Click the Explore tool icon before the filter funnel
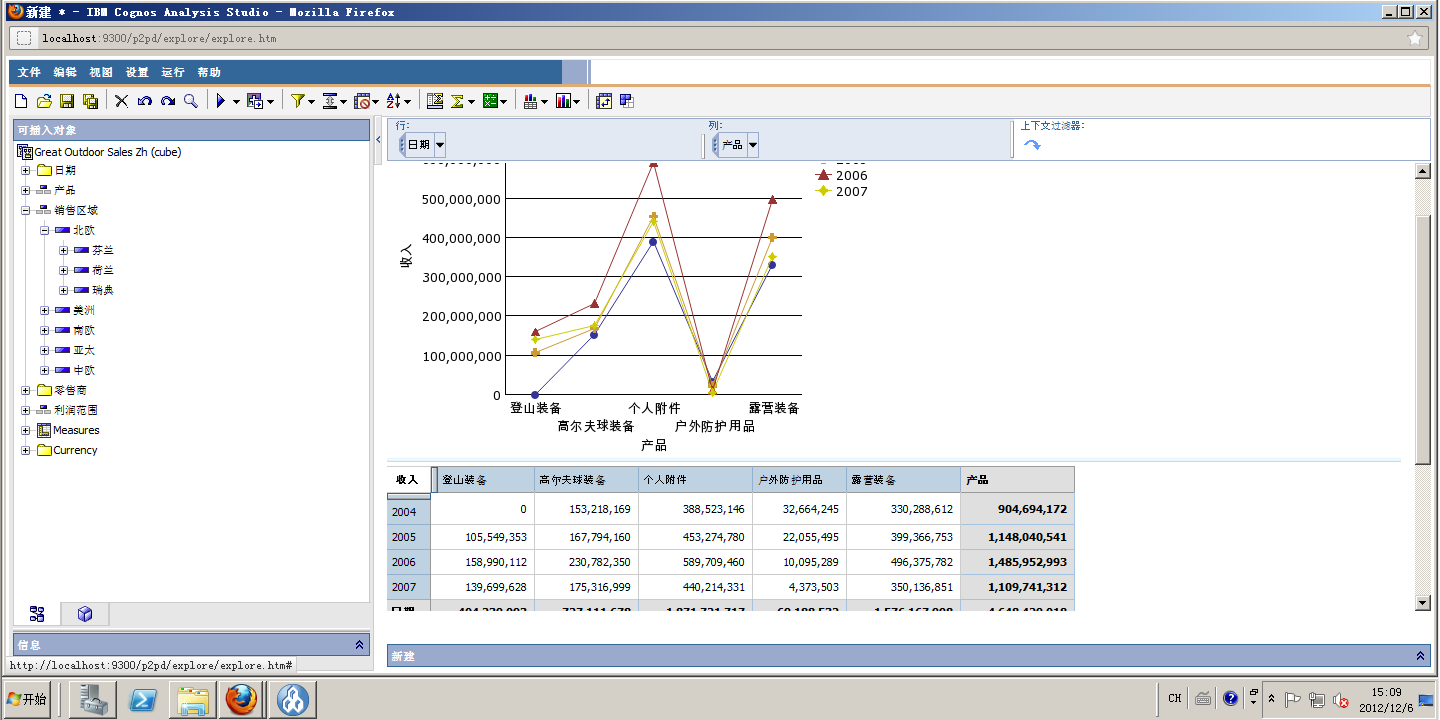 [255, 101]
